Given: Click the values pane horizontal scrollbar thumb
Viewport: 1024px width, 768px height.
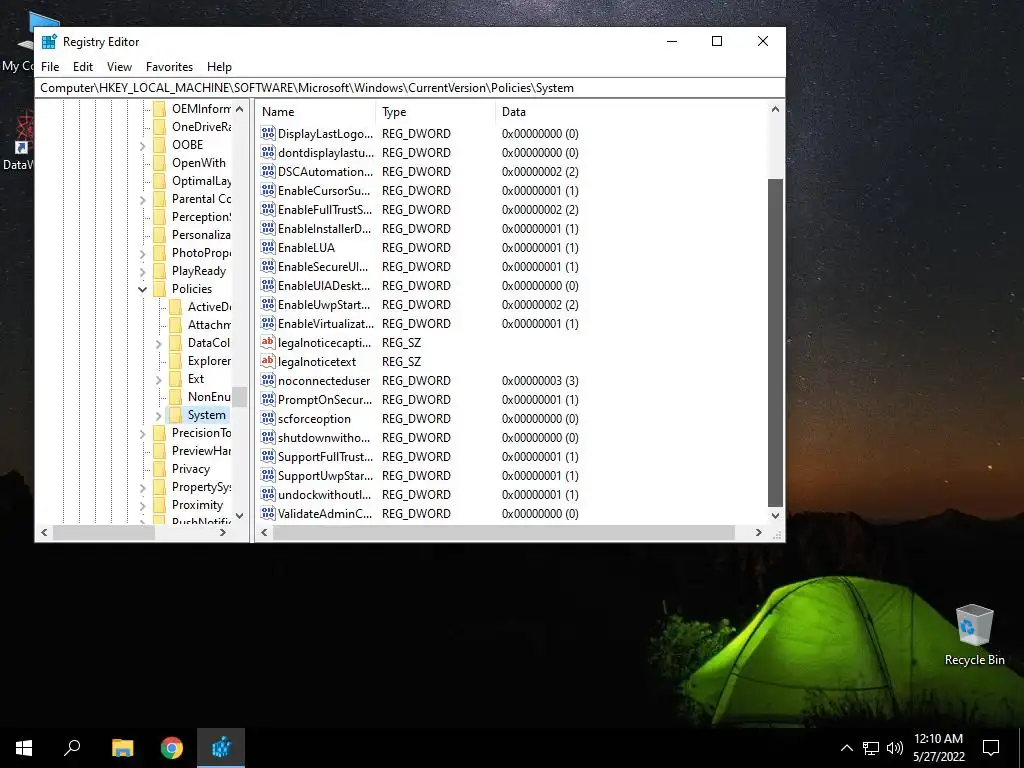Looking at the screenshot, I should 504,533.
